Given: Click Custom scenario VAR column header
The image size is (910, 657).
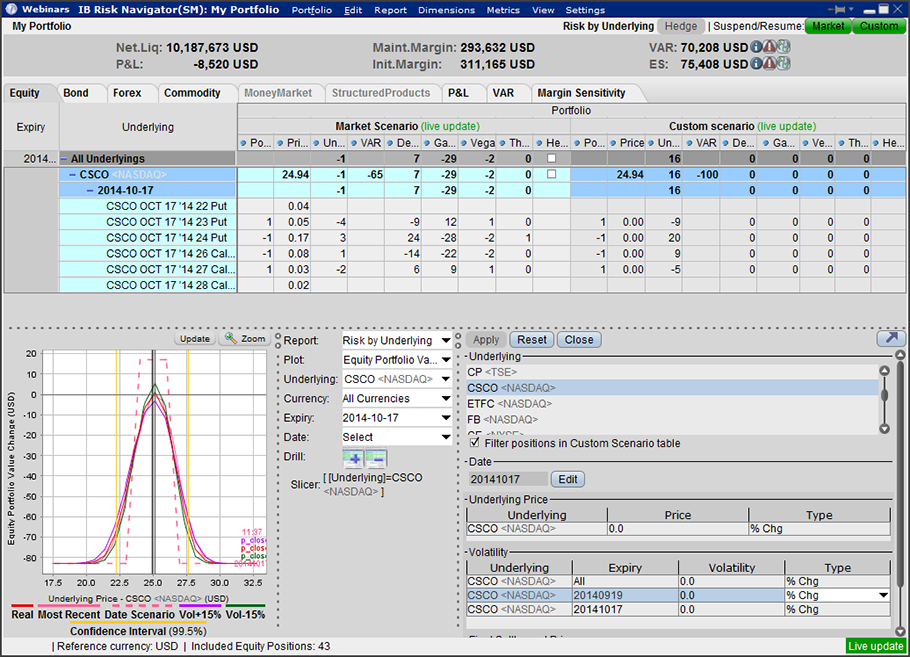Looking at the screenshot, I should pyautogui.click(x=701, y=143).
